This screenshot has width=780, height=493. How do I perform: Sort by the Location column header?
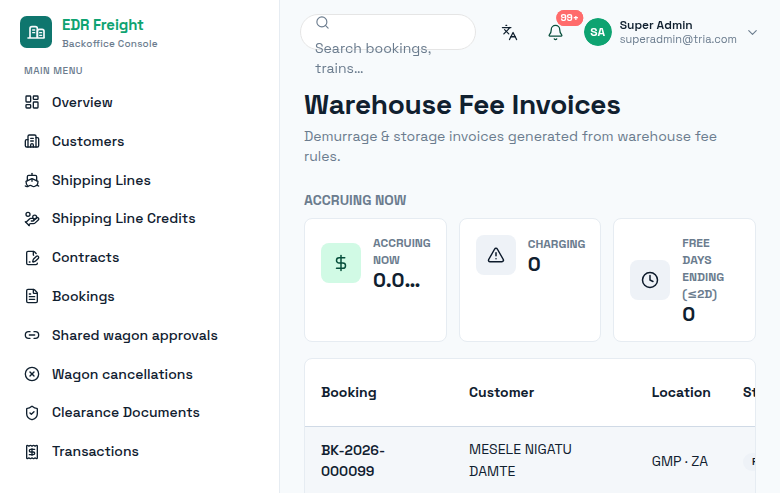[x=681, y=393]
